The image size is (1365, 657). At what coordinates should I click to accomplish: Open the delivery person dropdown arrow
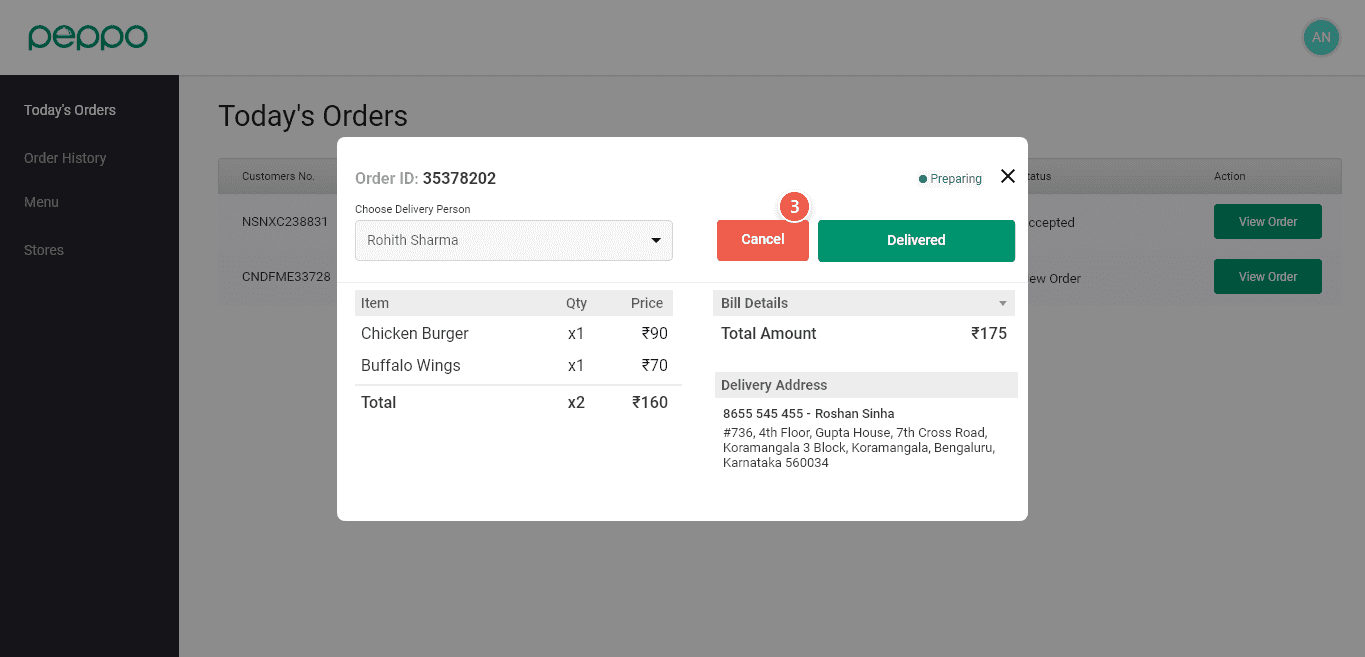click(656, 241)
